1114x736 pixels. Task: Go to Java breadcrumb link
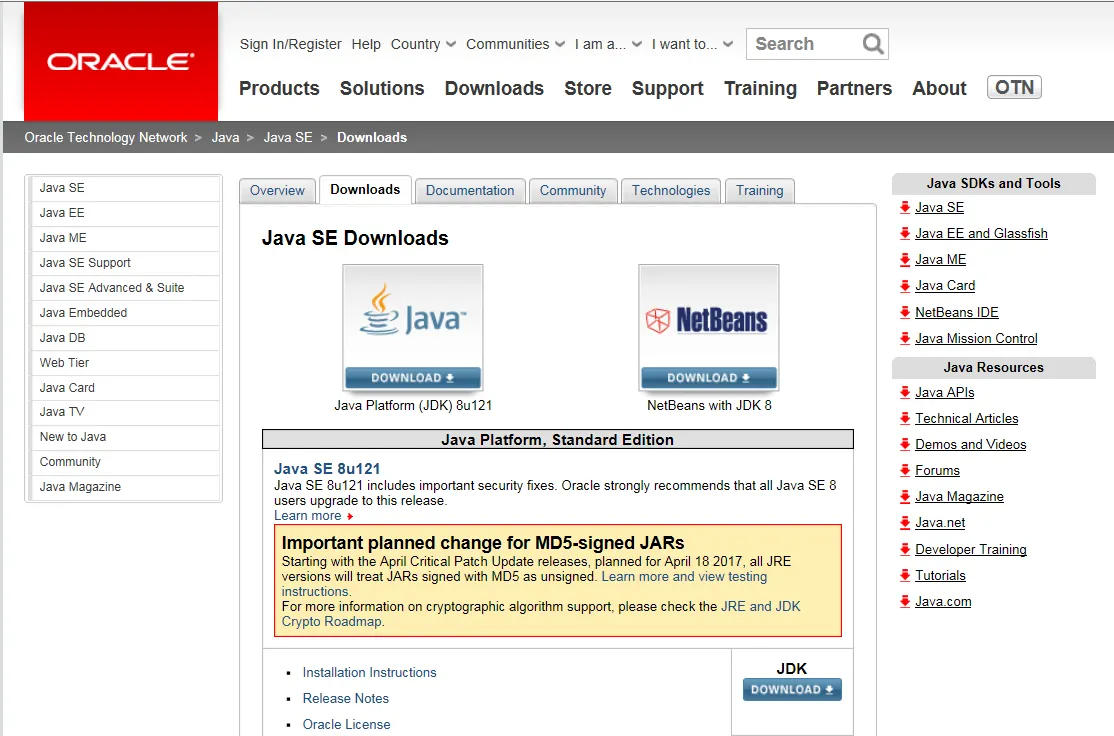click(225, 137)
